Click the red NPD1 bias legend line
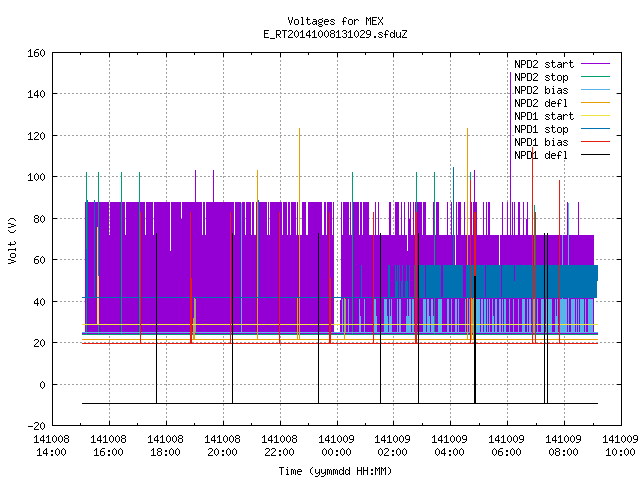The width and height of the screenshot is (640, 480). point(595,142)
